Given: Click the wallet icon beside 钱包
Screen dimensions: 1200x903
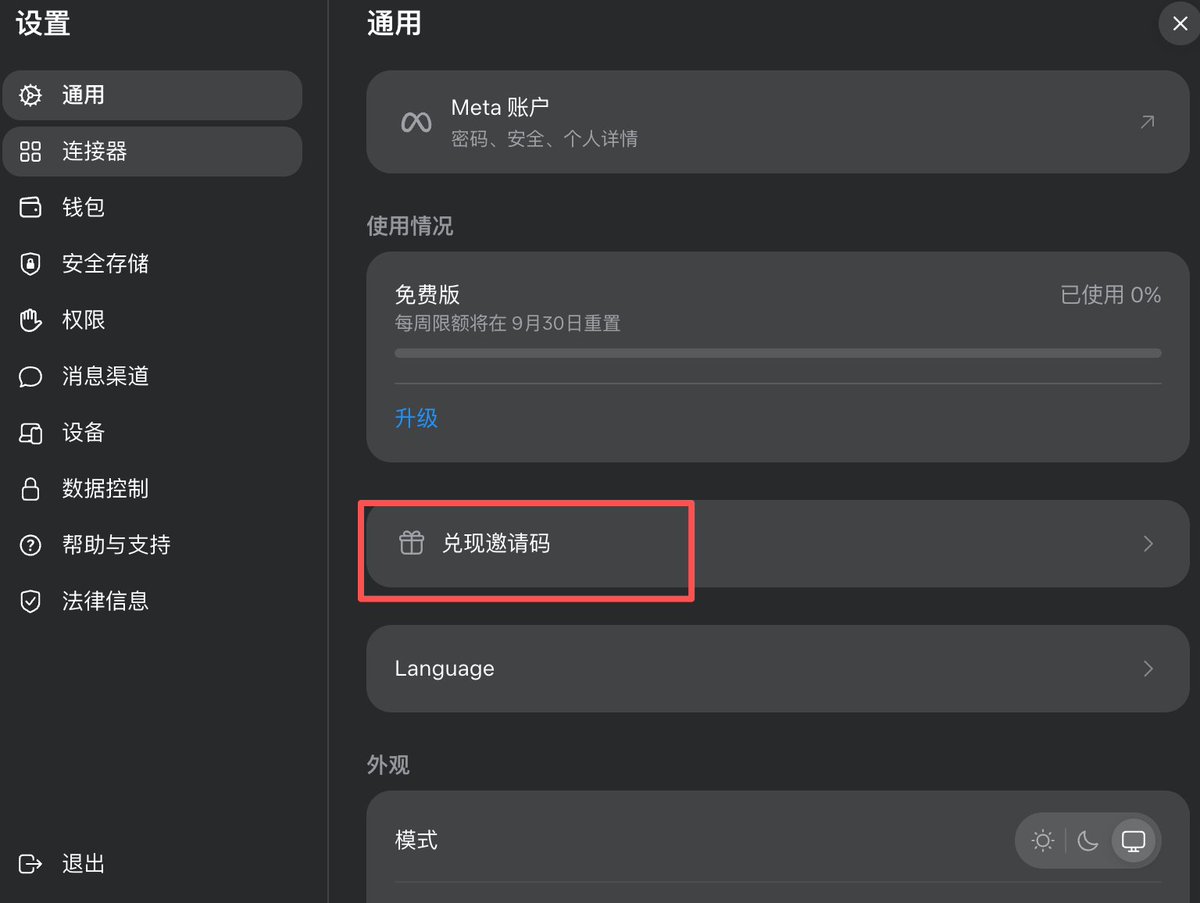Looking at the screenshot, I should (x=31, y=207).
